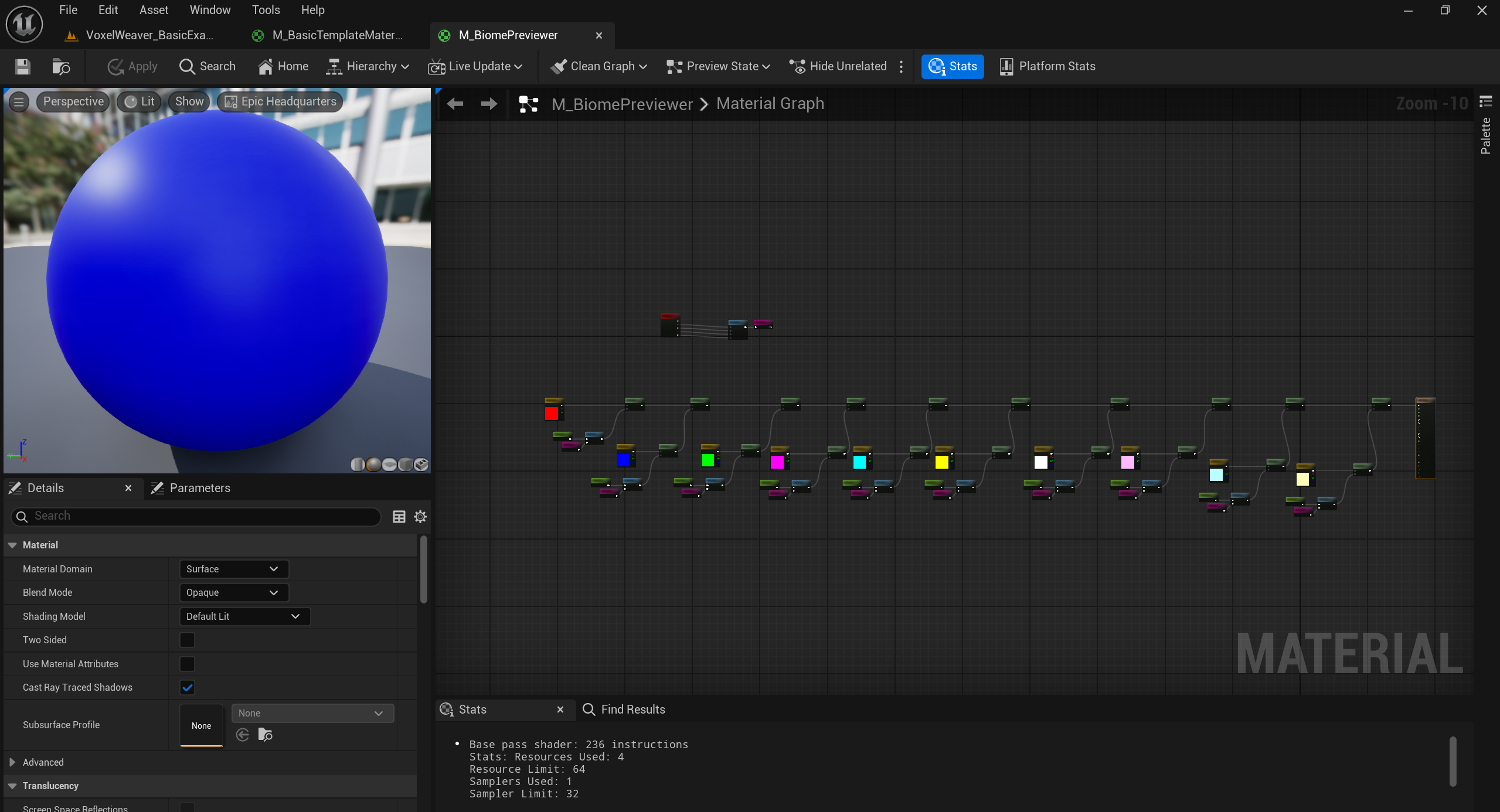Open the viewport Show menu
This screenshot has width=1500, height=812.
click(x=189, y=101)
